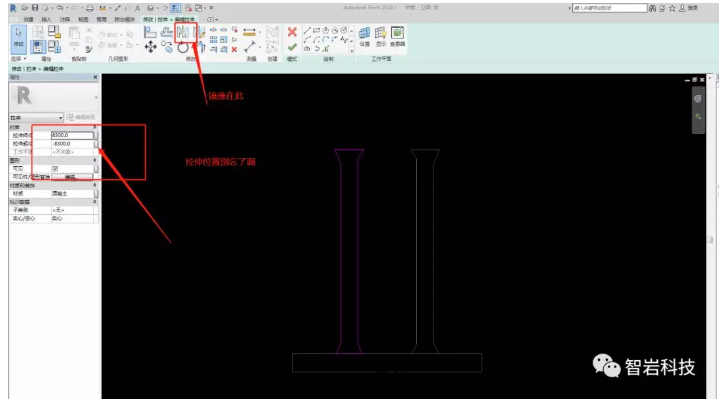Select the Align tool in Modify panel
Screen dimensions: 727x408
pos(150,32)
